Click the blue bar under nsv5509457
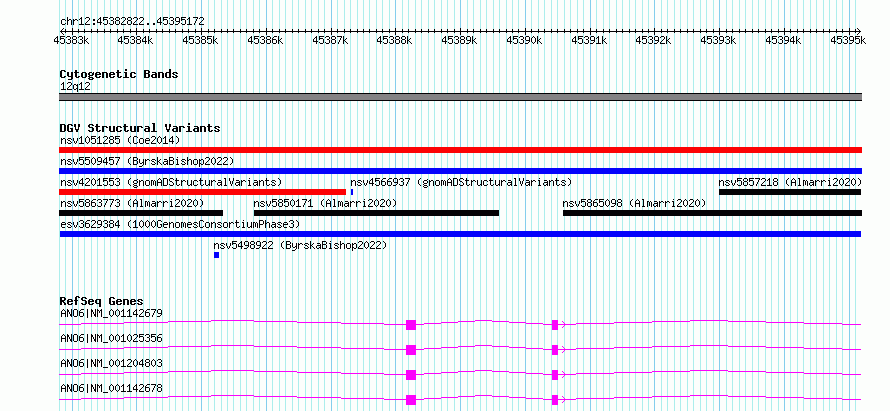 click(x=460, y=171)
